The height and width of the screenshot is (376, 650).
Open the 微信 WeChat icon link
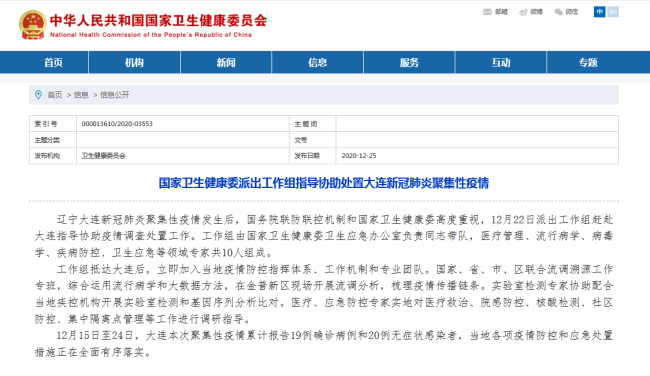(x=566, y=12)
